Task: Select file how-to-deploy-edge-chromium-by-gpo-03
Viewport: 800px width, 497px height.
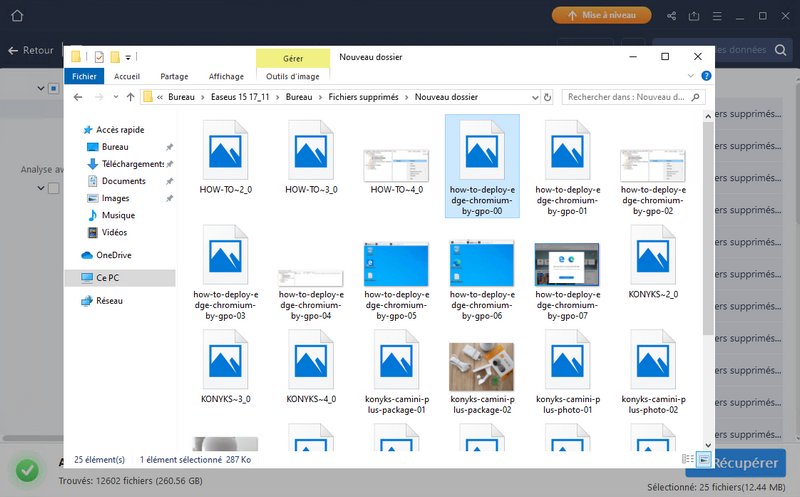Action: (226, 272)
